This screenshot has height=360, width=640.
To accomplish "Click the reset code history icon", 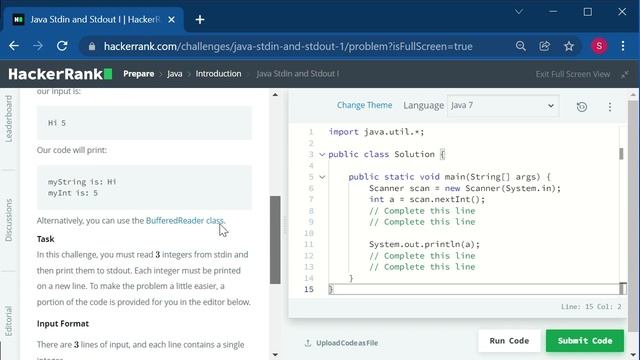I will point(582,107).
